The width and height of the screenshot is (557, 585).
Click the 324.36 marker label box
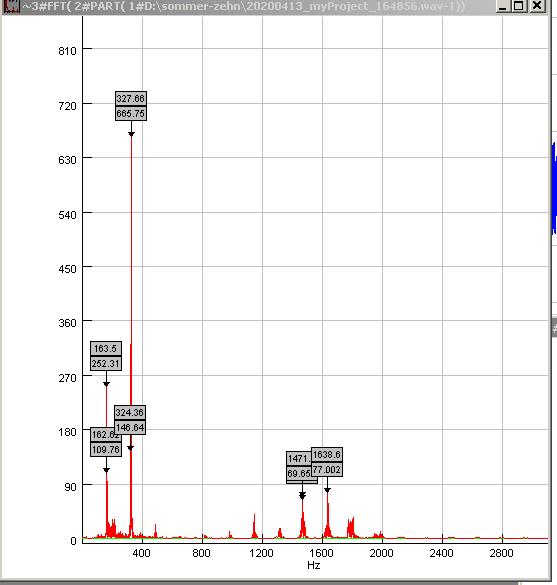(x=130, y=413)
